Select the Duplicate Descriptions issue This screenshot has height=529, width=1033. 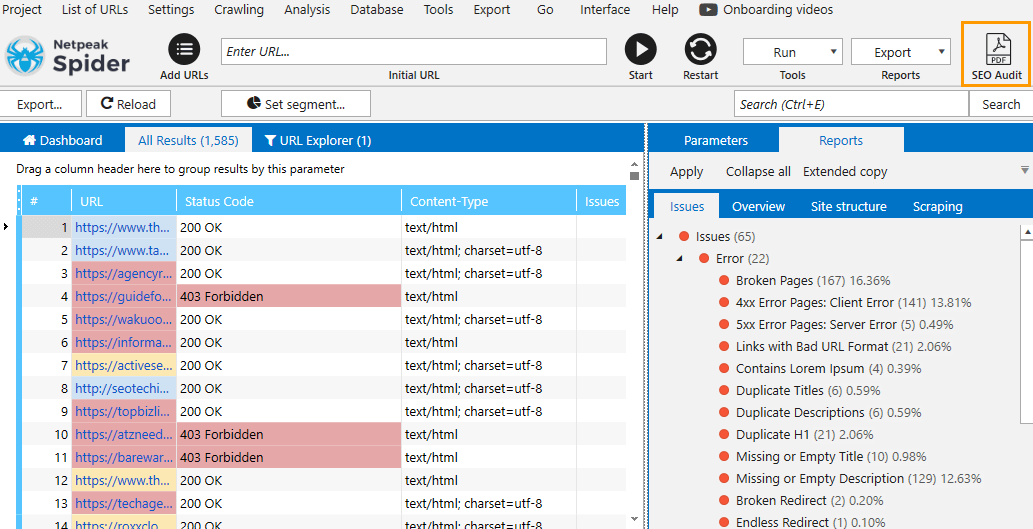[828, 412]
